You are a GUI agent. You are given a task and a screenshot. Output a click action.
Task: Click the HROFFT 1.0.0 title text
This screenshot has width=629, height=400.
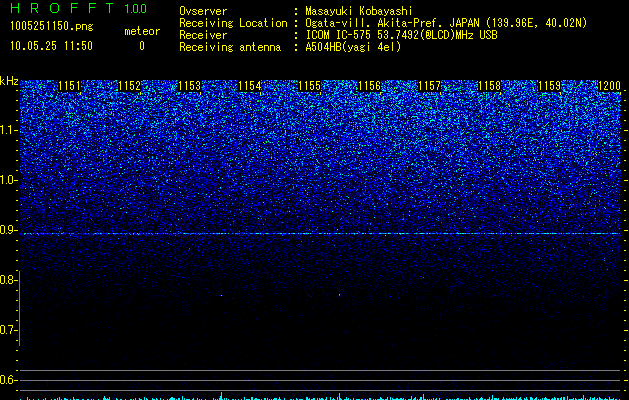79,8
